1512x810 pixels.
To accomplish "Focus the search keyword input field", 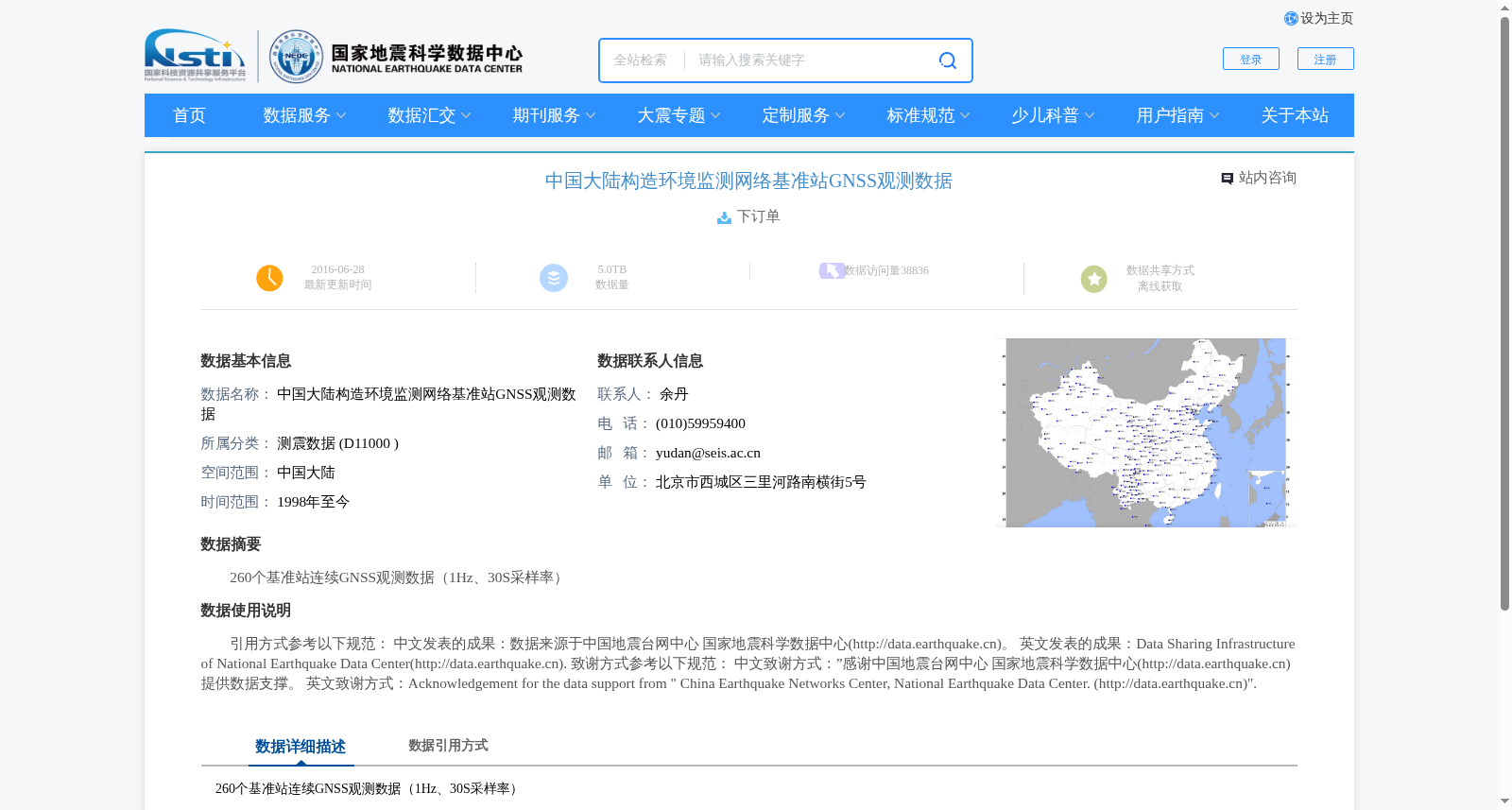I will click(x=809, y=60).
